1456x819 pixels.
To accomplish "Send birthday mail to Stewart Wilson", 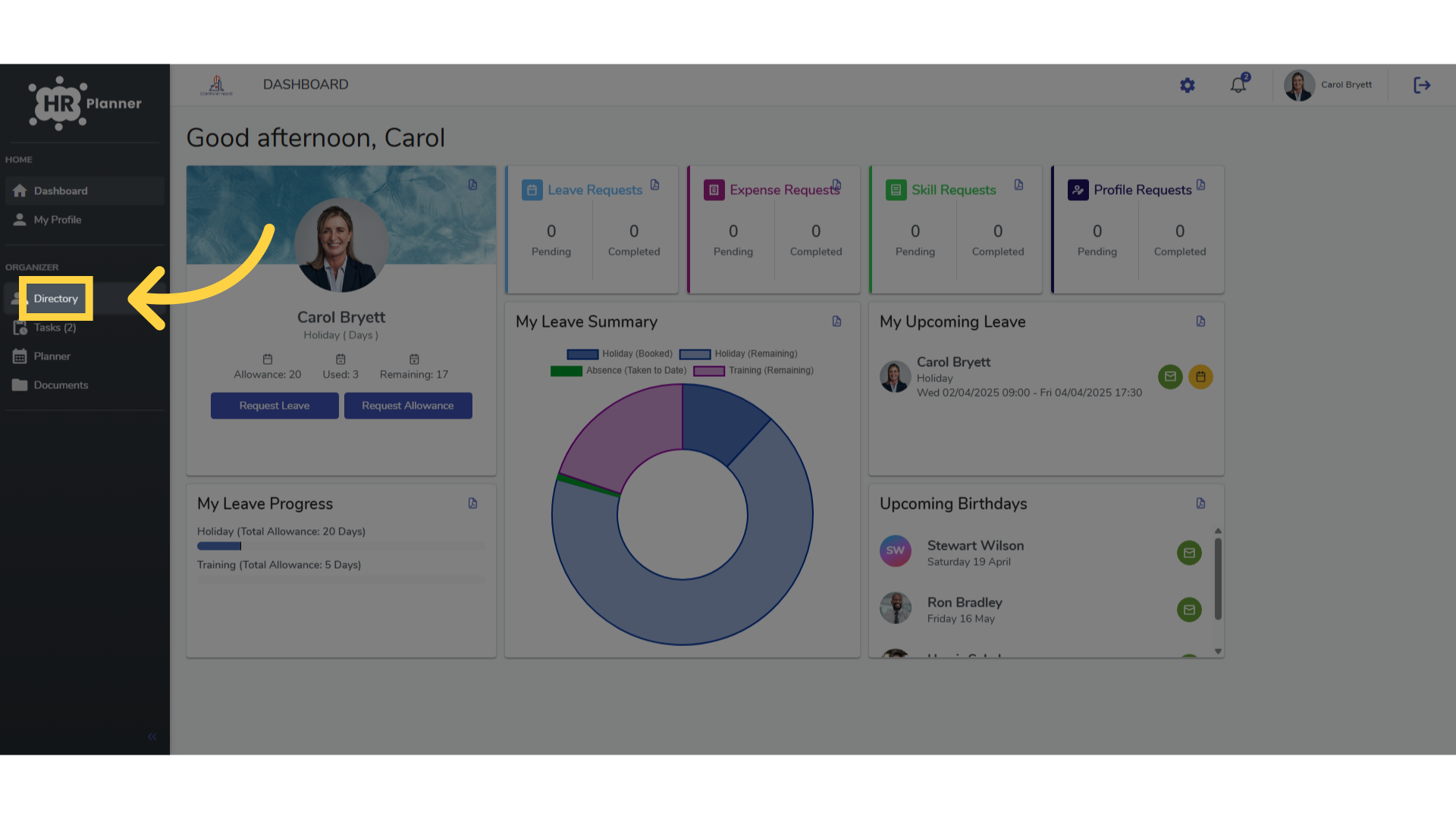I will pyautogui.click(x=1189, y=553).
